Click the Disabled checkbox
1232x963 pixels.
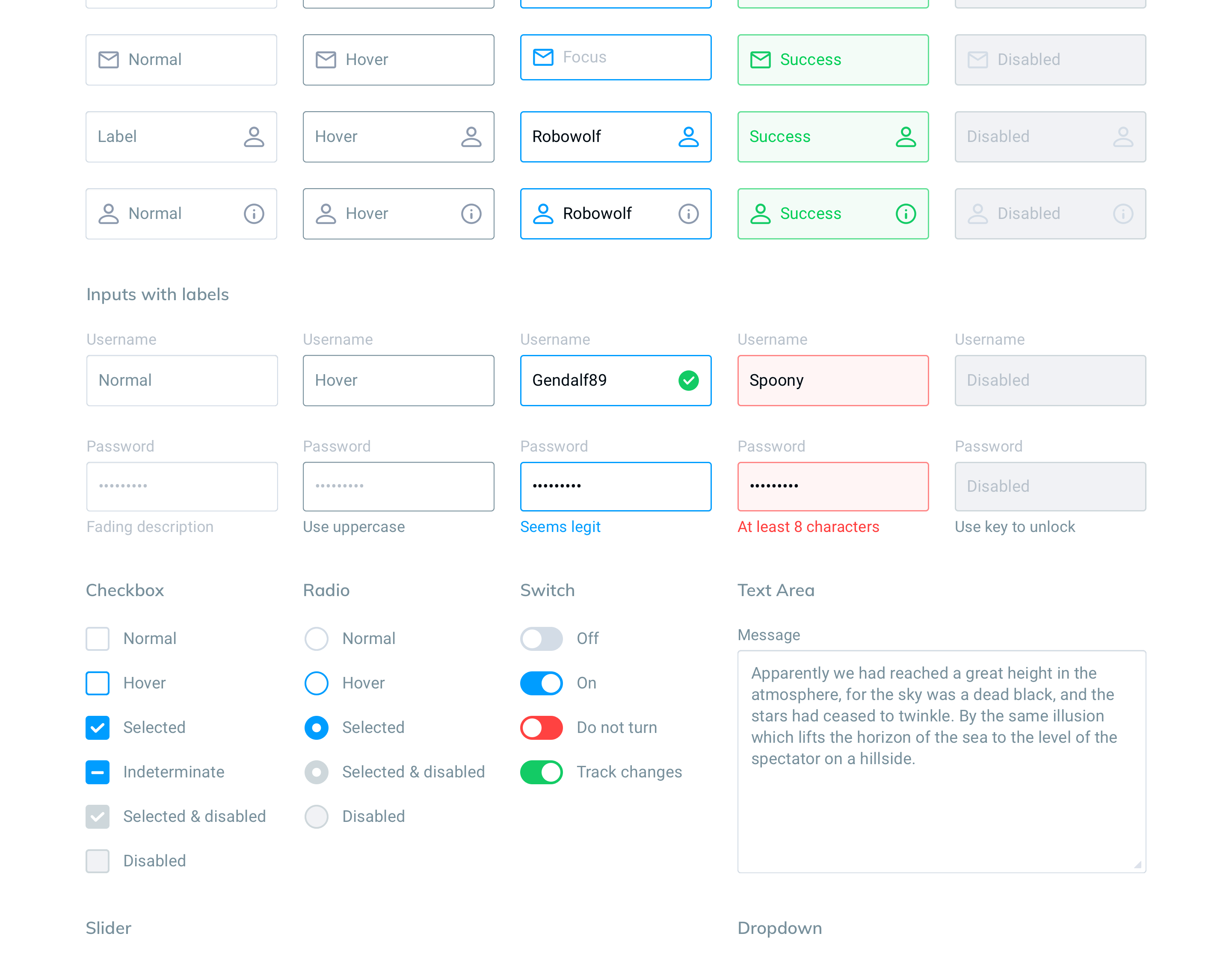[x=98, y=862]
